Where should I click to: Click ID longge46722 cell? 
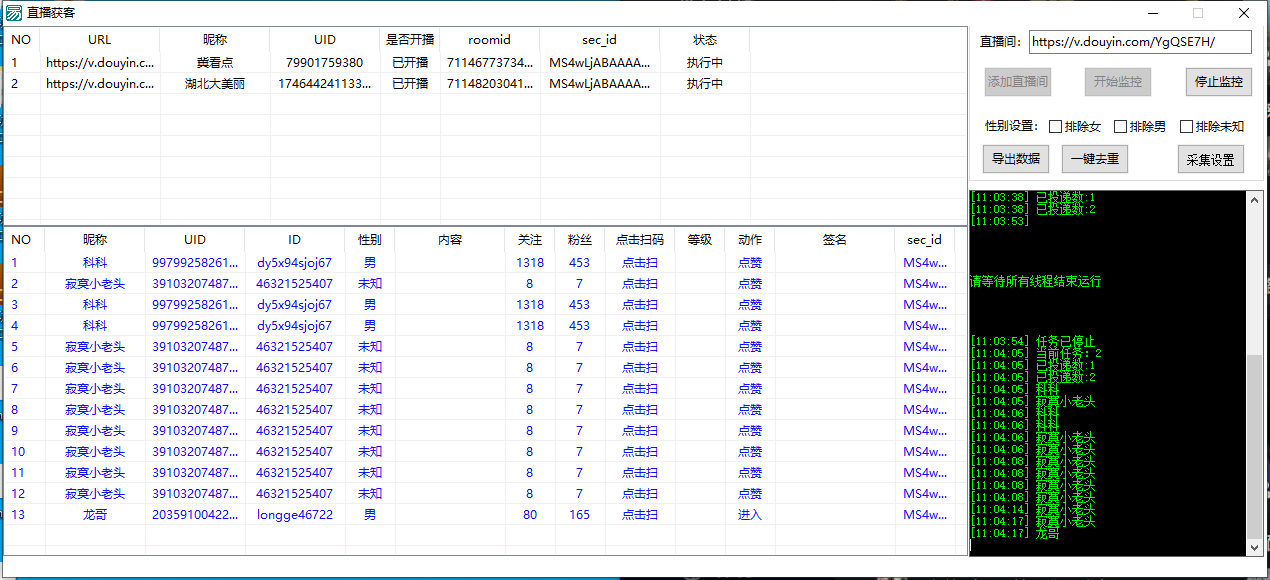(295, 515)
